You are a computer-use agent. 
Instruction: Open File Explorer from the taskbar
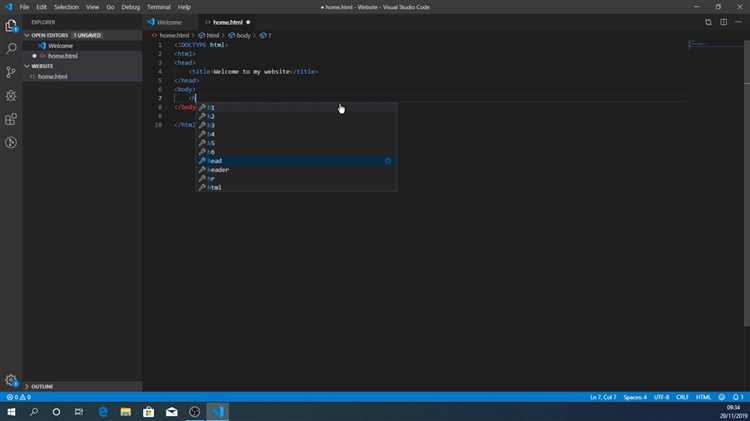125,412
